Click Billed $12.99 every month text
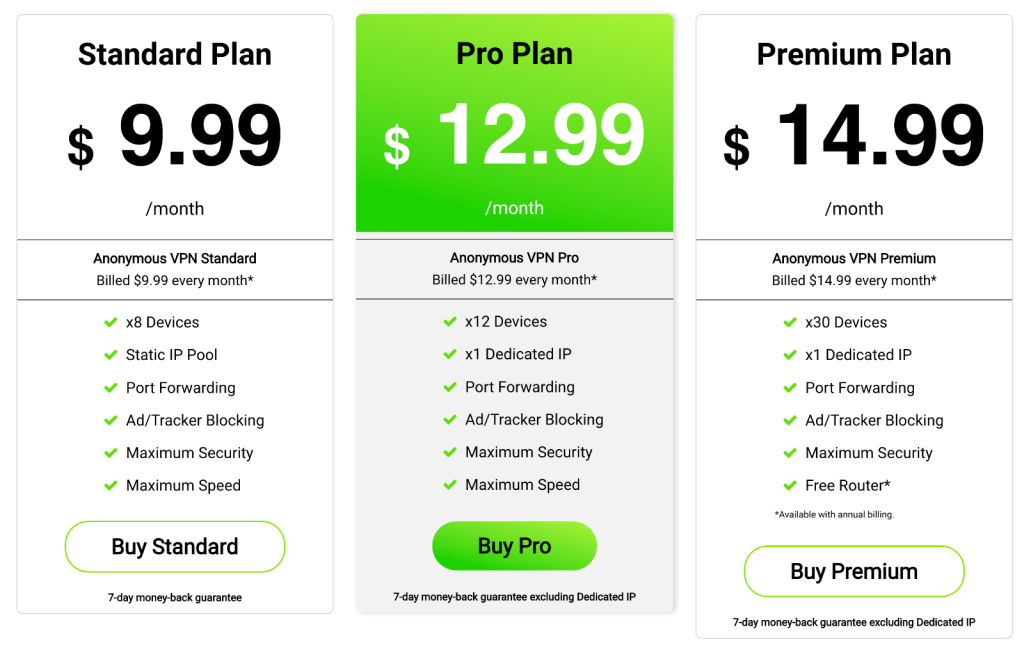 [515, 280]
